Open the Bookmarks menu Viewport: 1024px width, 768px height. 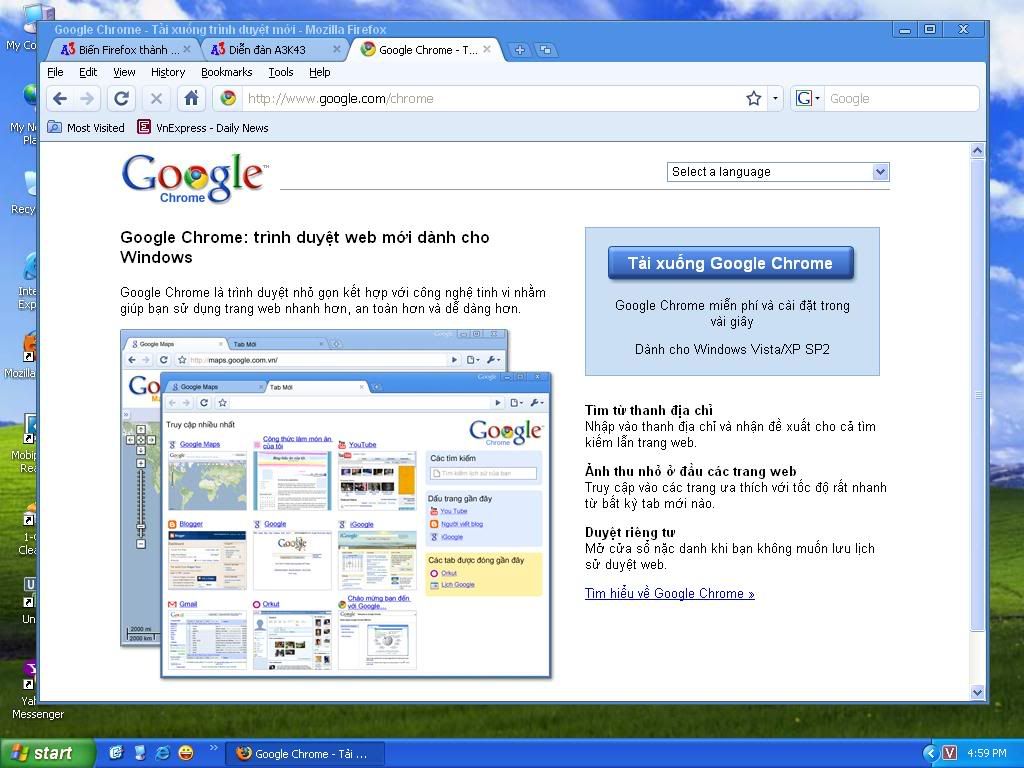coord(227,72)
